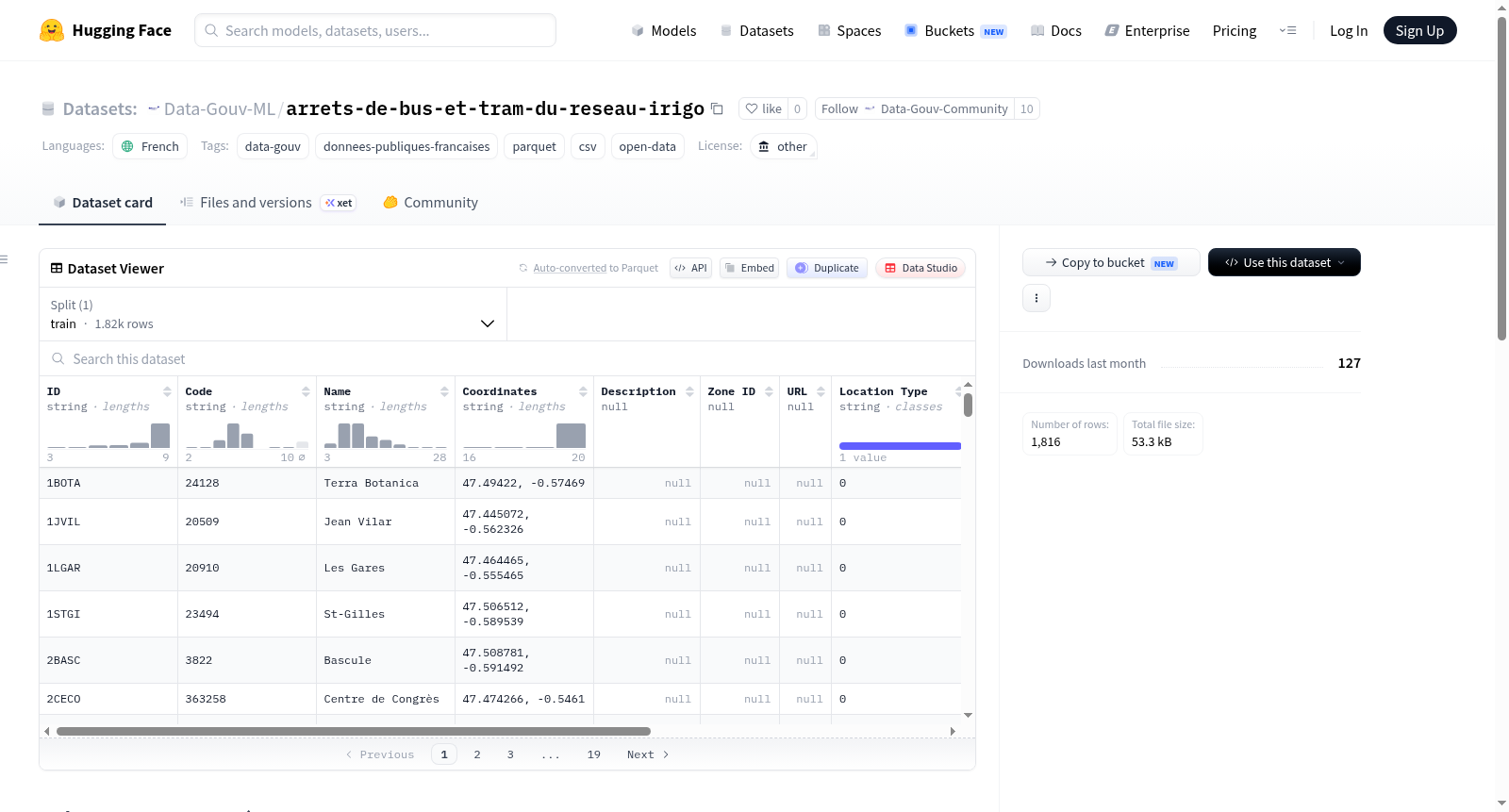Follow Data-Gouv-Community
This screenshot has width=1509, height=812.
(915, 108)
